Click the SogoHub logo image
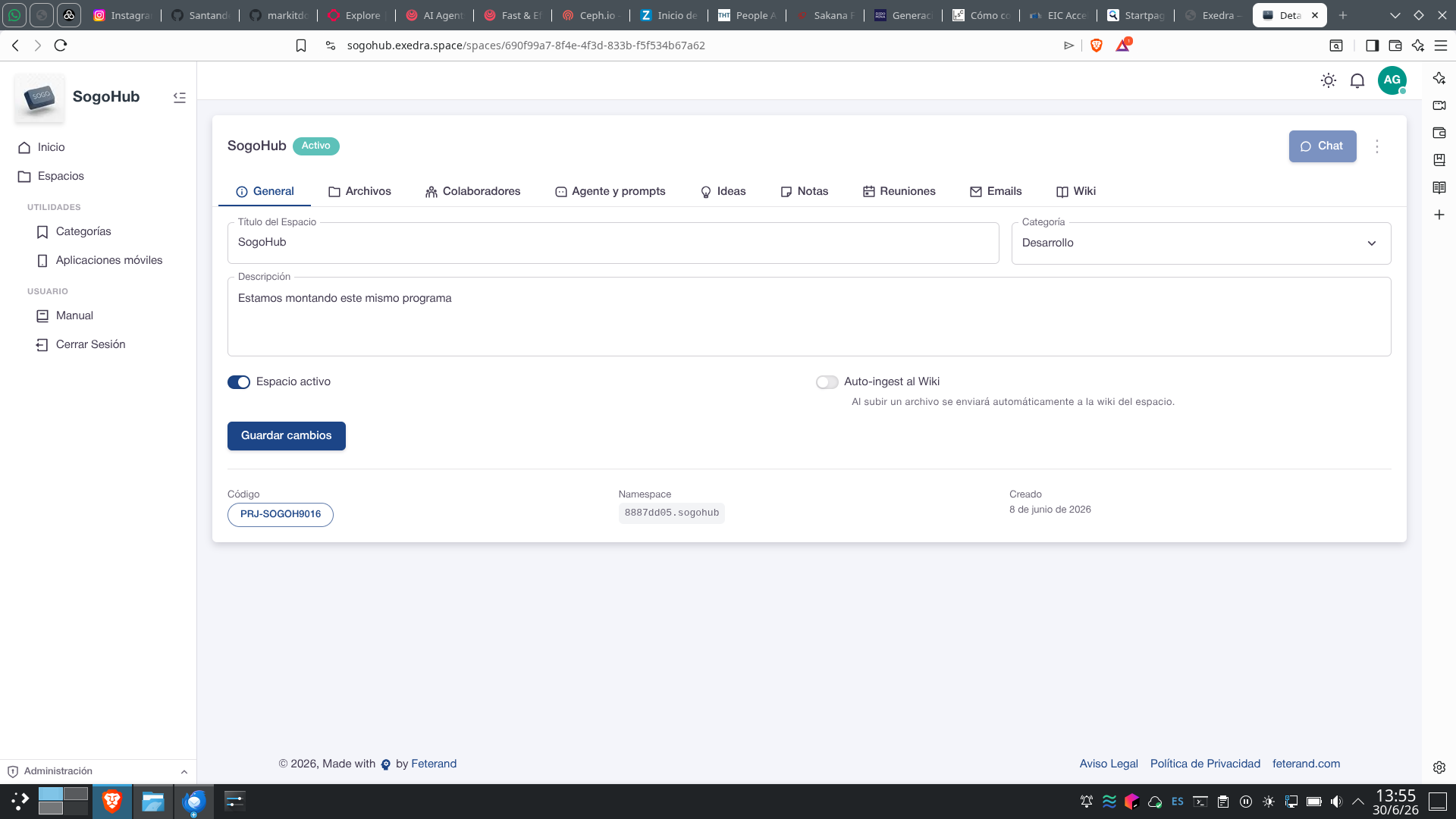Image resolution: width=1456 pixels, height=819 pixels. point(39,97)
